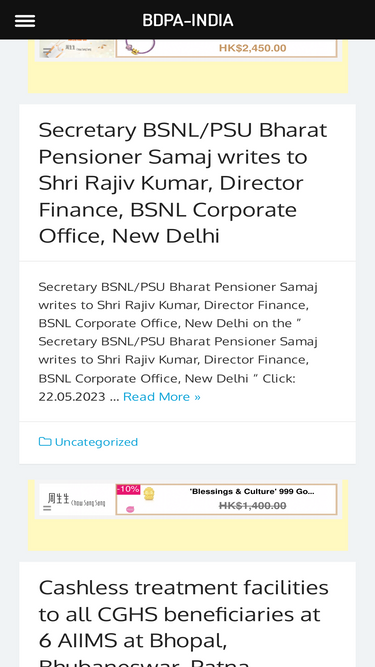Select the gold figurine product thumbnail
375x667 pixels.
(x=149, y=493)
